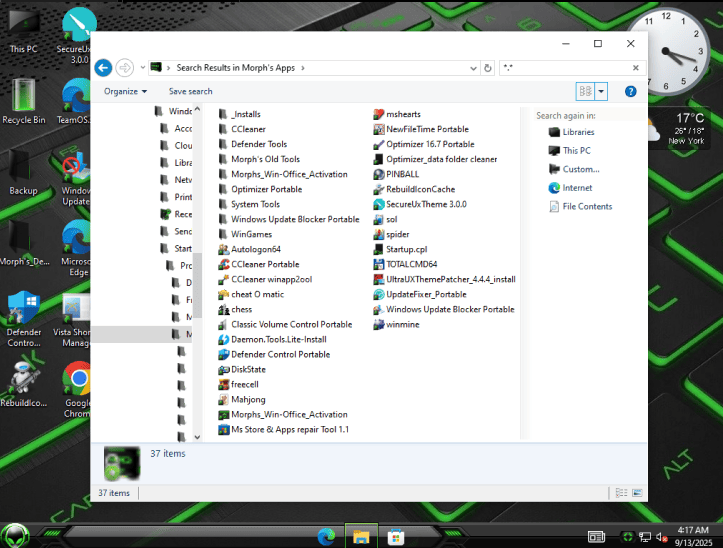Open the blue Help question mark icon
Viewport: 723px width, 548px height.
coord(631,91)
